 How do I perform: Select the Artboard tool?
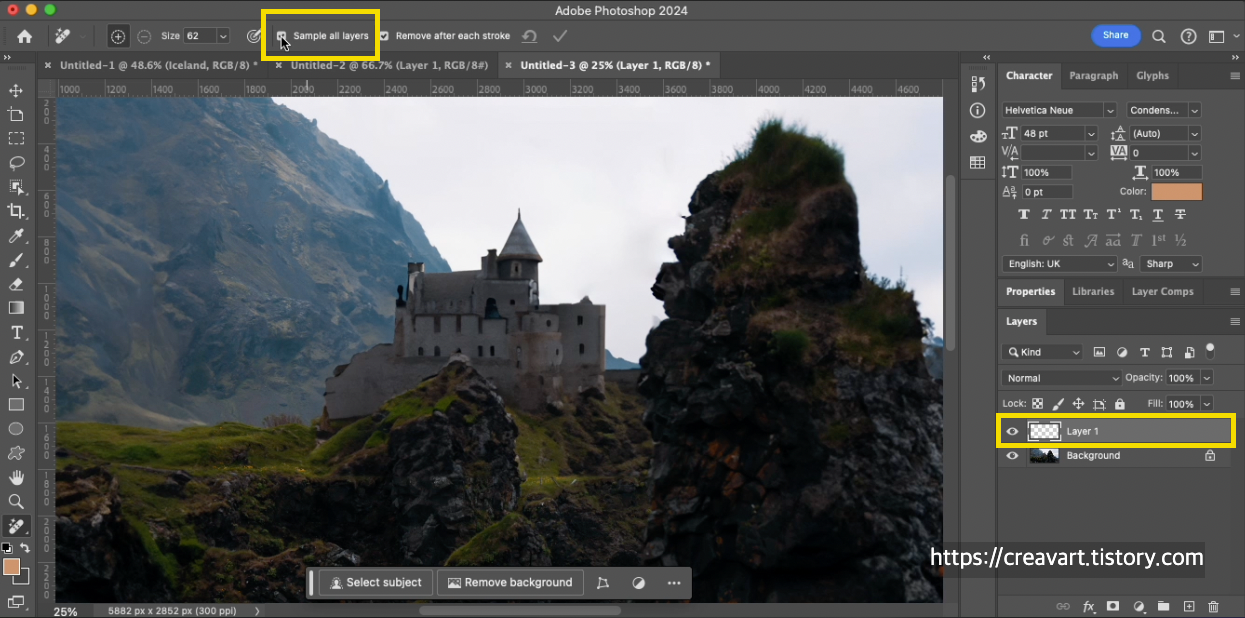(16, 115)
